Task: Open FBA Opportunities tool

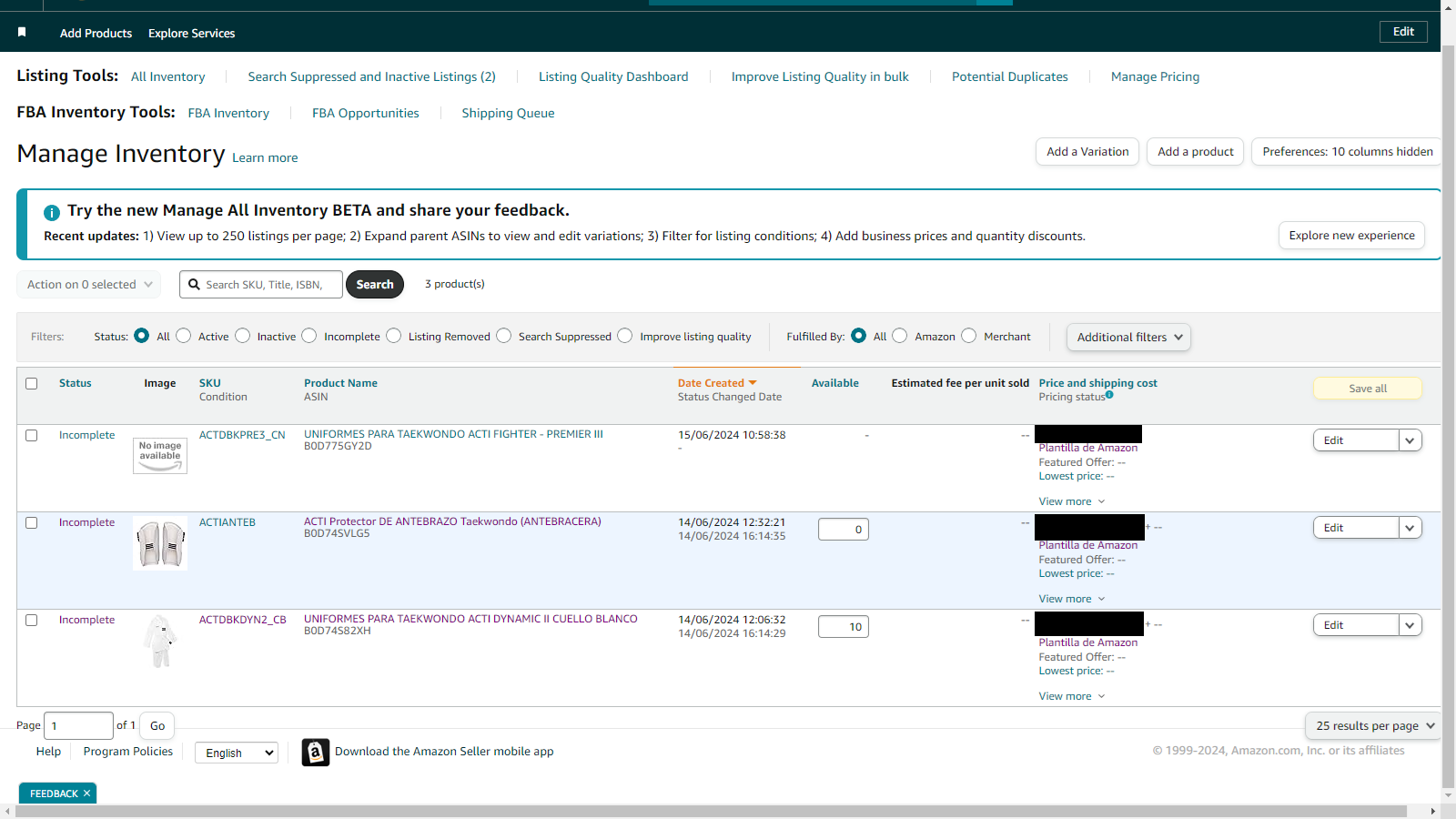Action: tap(365, 113)
